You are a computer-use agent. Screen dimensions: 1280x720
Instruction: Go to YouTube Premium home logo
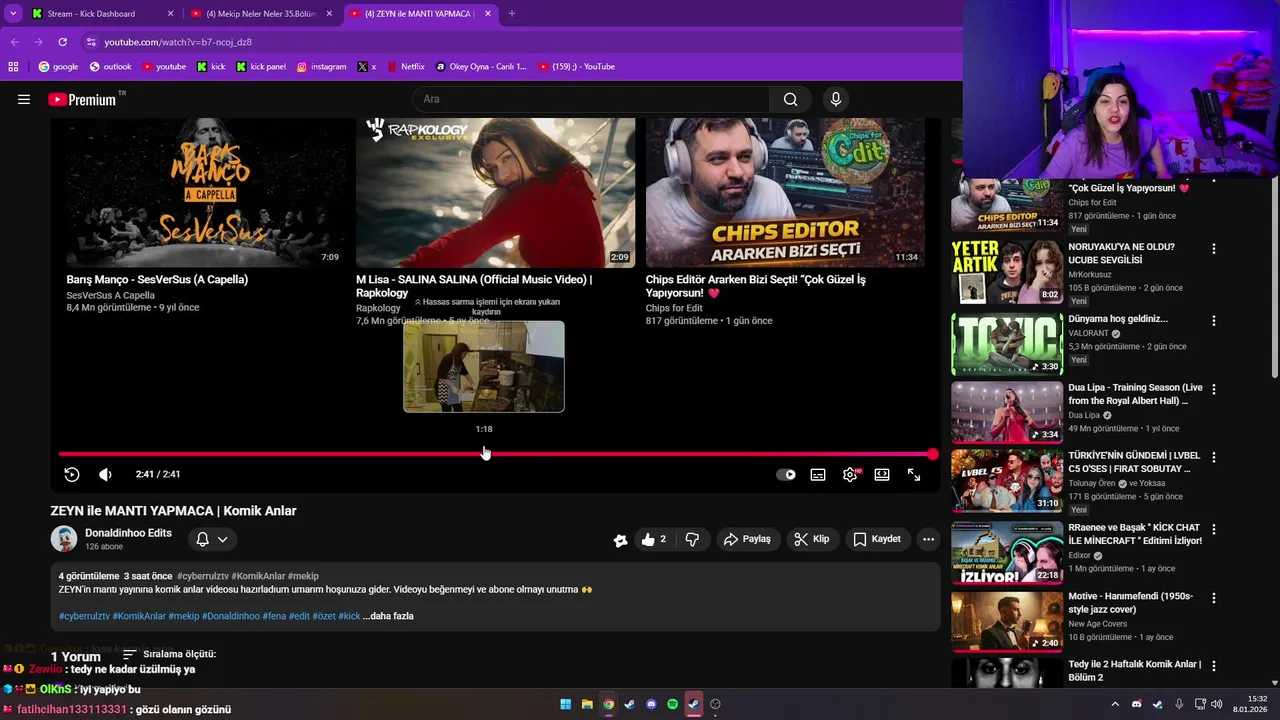[82, 99]
